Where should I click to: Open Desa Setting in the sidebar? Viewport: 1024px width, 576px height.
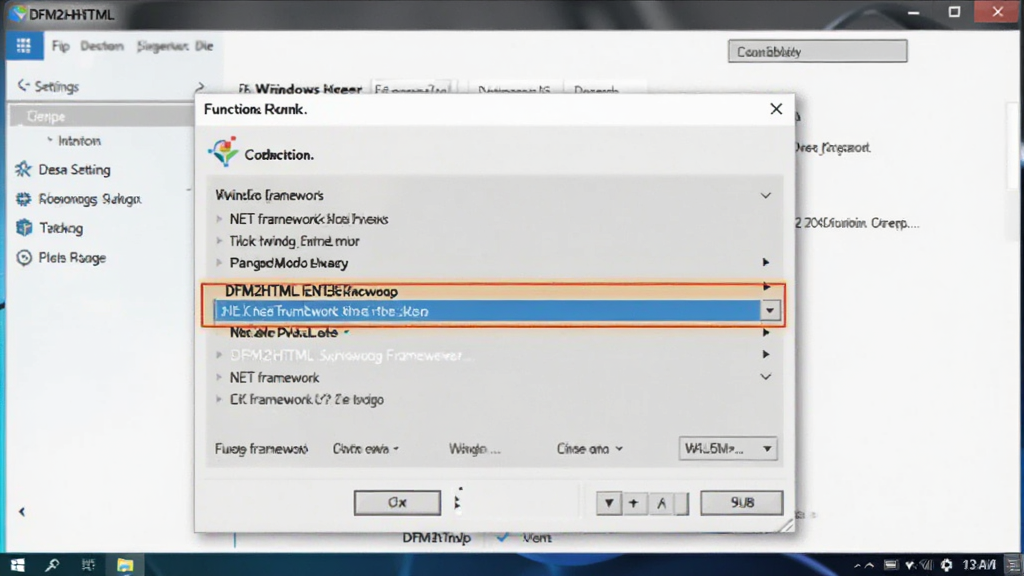pos(74,170)
